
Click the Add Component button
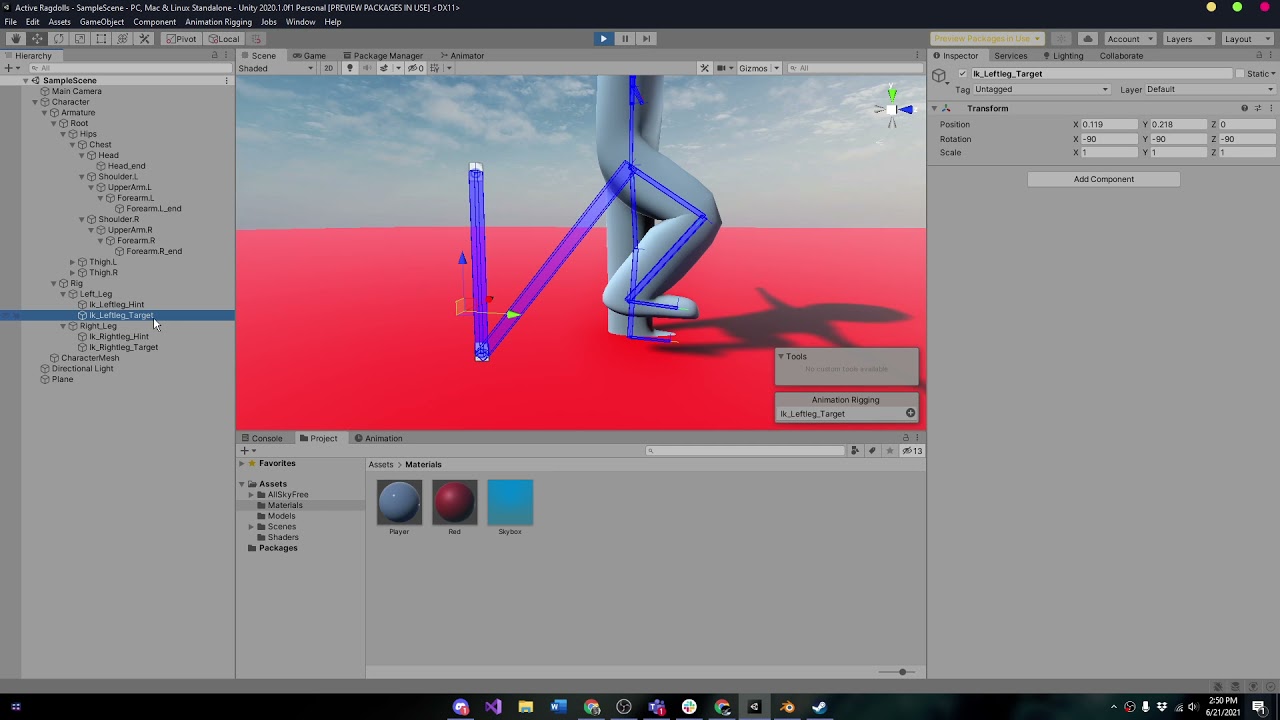[1103, 179]
